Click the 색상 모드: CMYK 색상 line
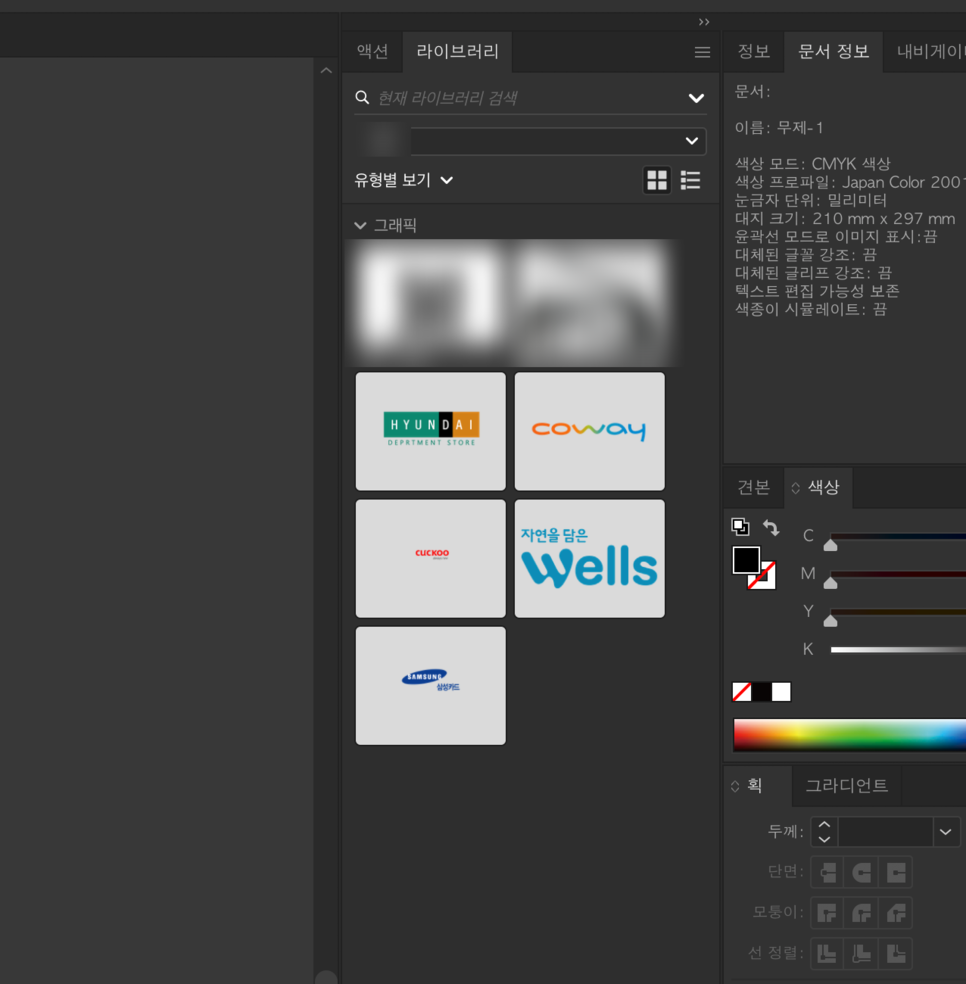 pos(813,164)
